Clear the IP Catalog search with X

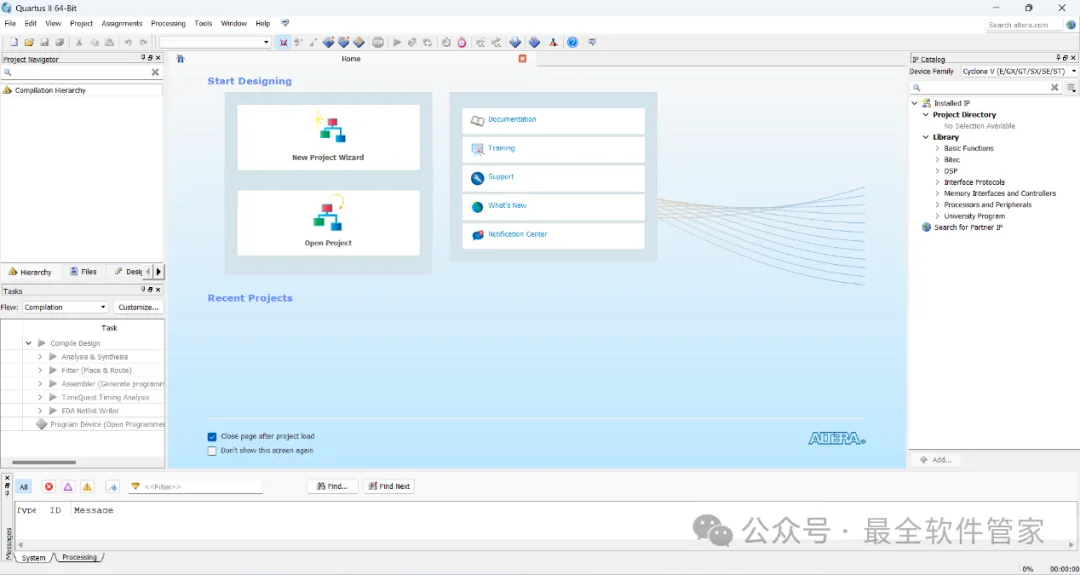click(x=1055, y=87)
